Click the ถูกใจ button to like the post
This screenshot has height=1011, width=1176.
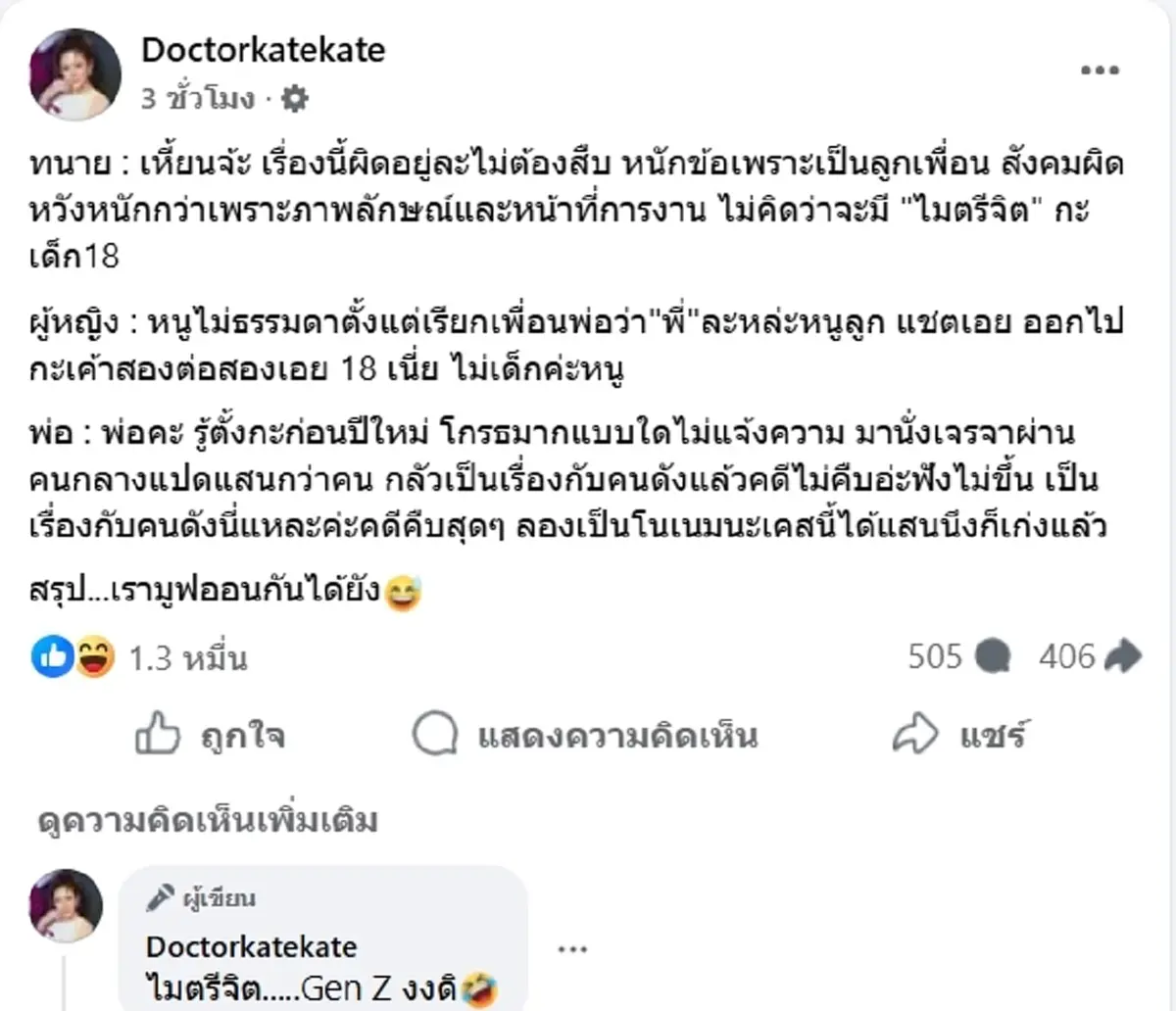click(238, 735)
